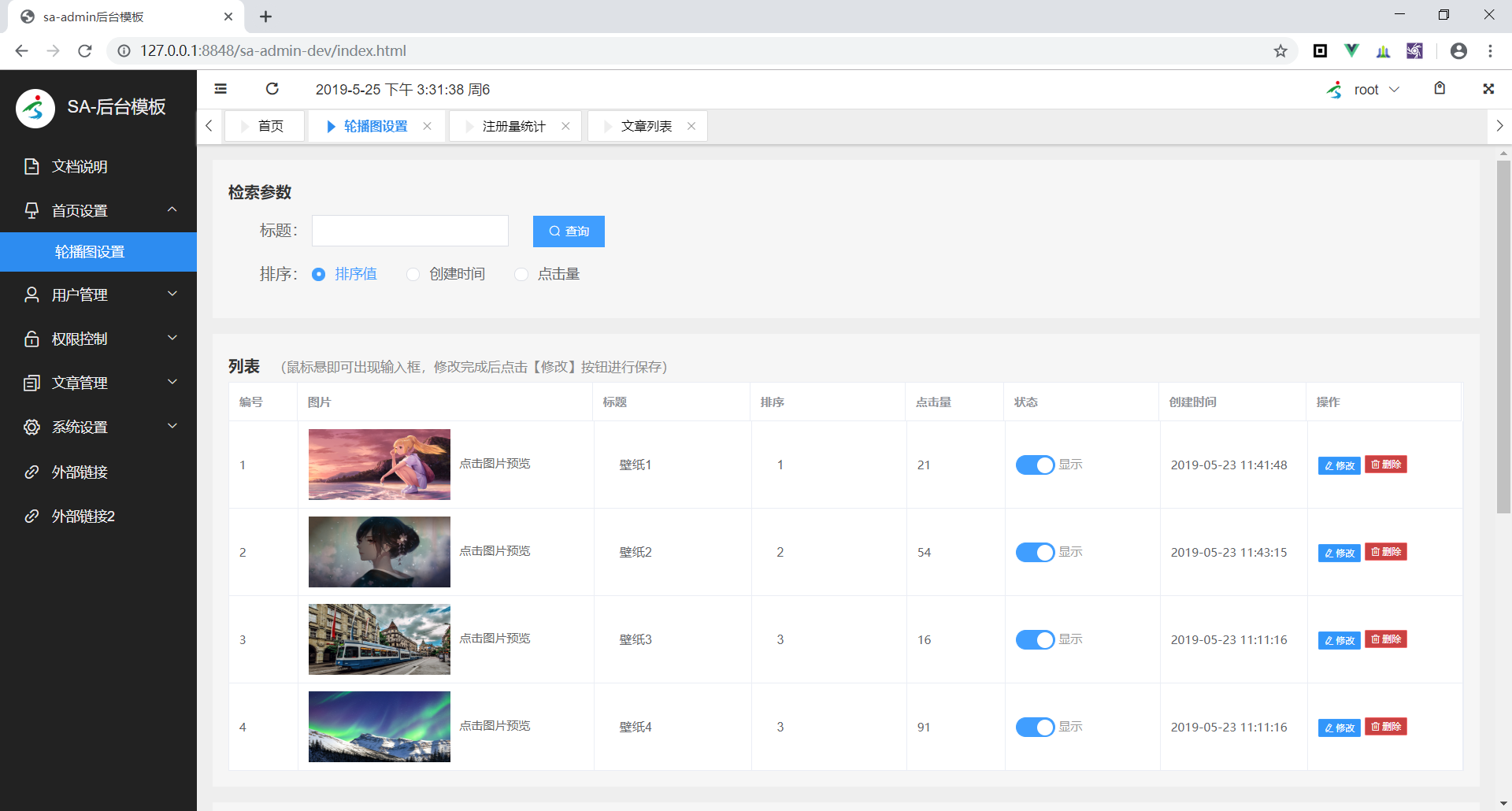Click 删除 button for 壁纸4
Image resolution: width=1512 pixels, height=811 pixels.
[1386, 727]
